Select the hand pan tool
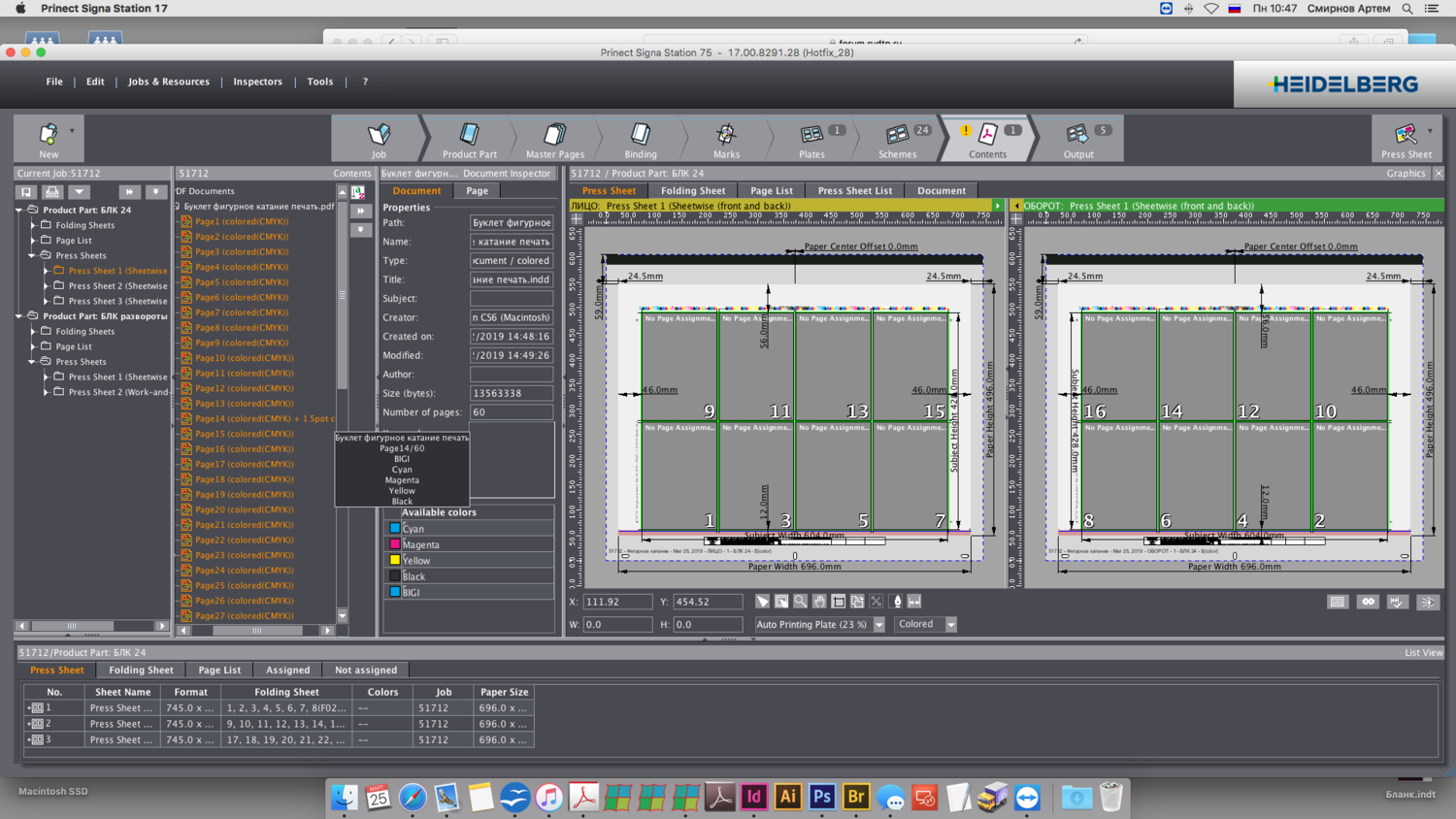This screenshot has height=819, width=1456. [x=819, y=602]
